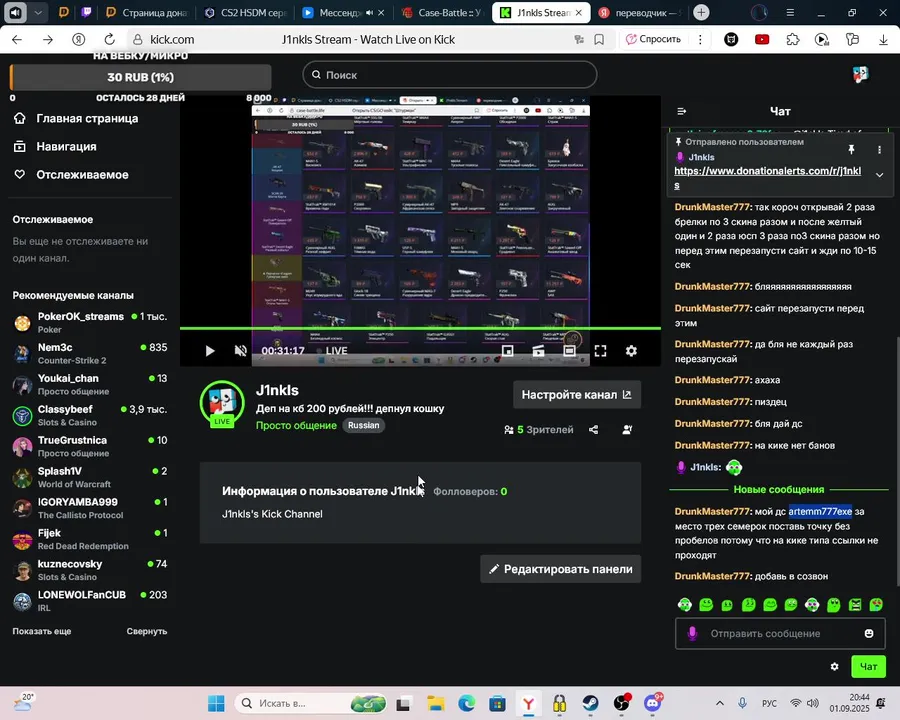This screenshot has width=900, height=720.
Task: Open J1nkls channel avatar
Action: (222, 402)
